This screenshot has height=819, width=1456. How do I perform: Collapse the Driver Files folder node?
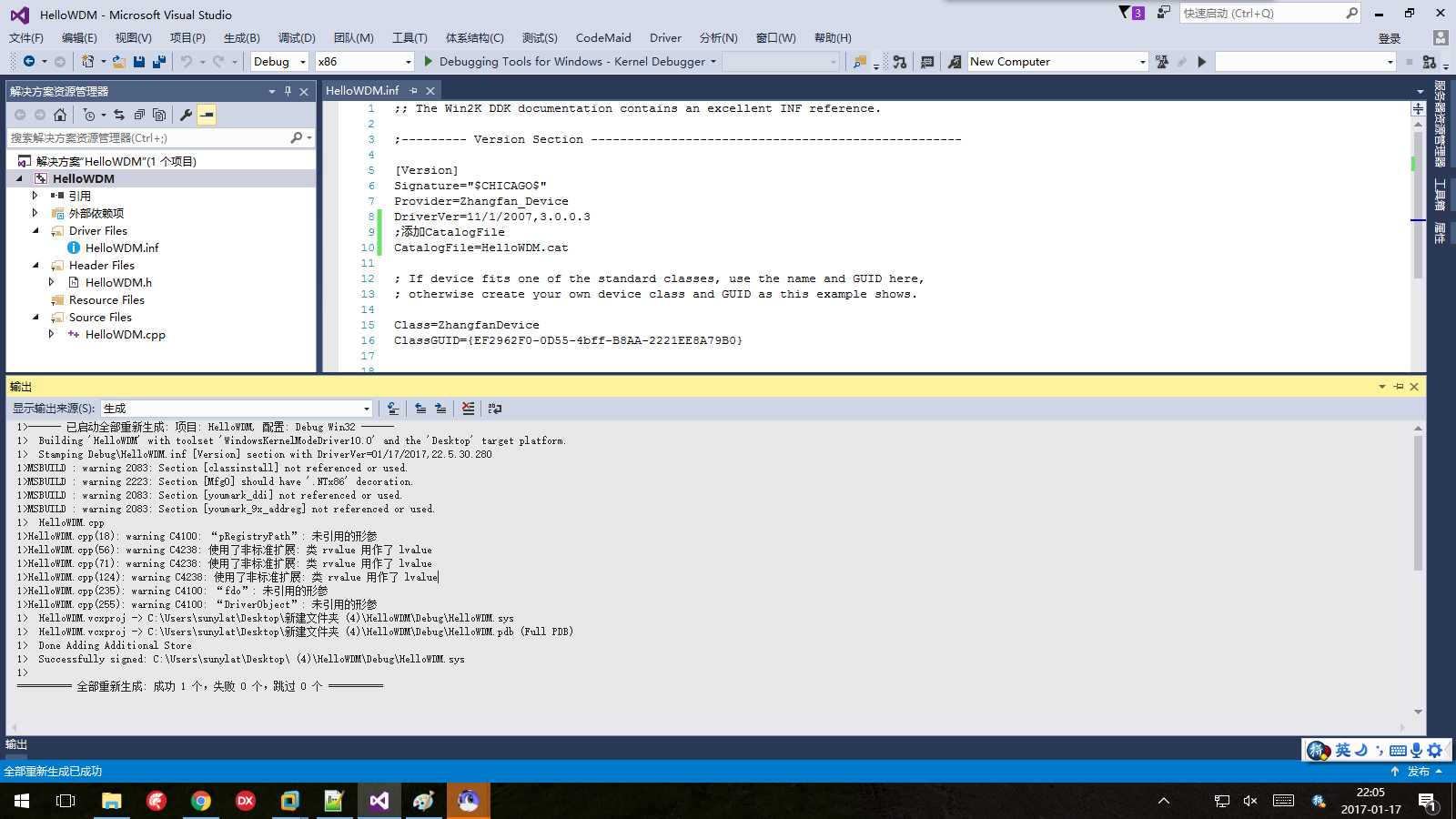click(35, 230)
